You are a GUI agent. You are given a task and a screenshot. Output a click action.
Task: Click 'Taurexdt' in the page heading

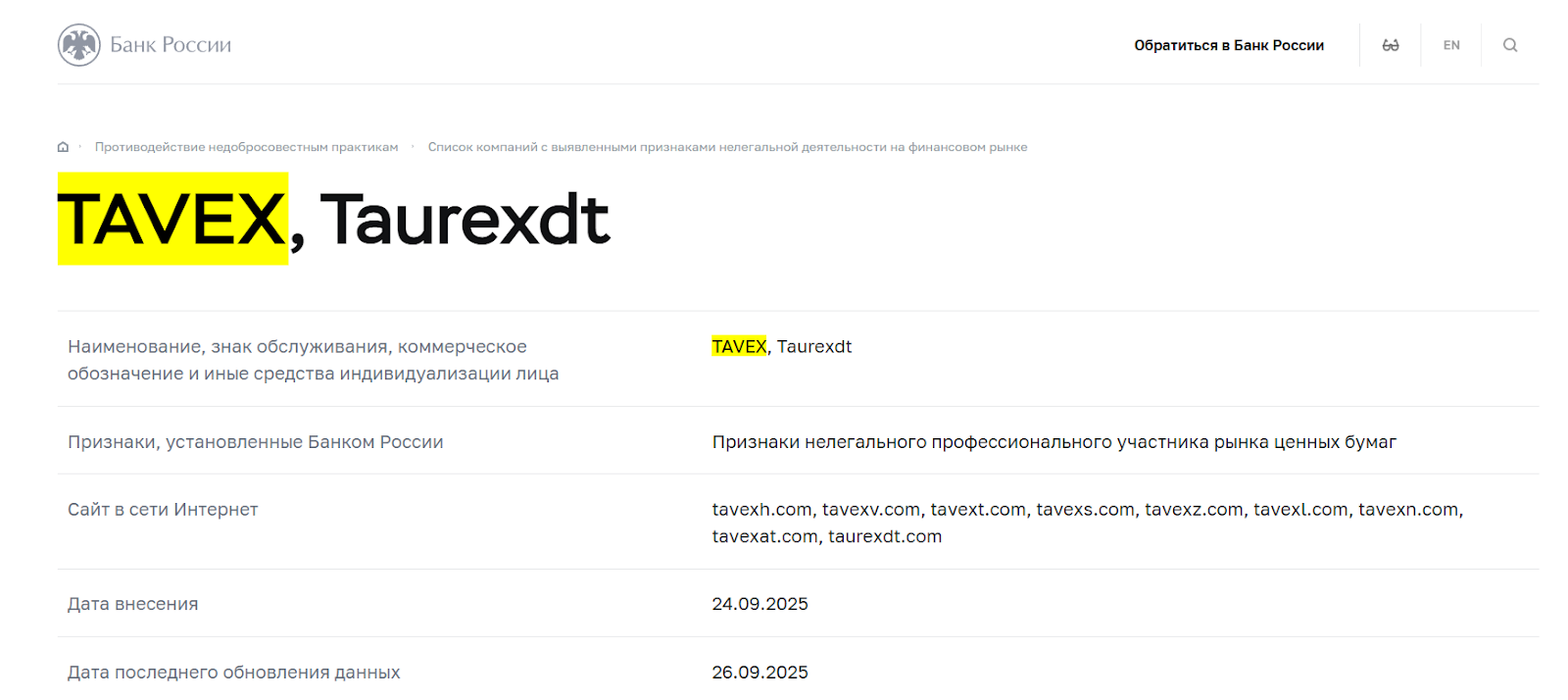465,219
